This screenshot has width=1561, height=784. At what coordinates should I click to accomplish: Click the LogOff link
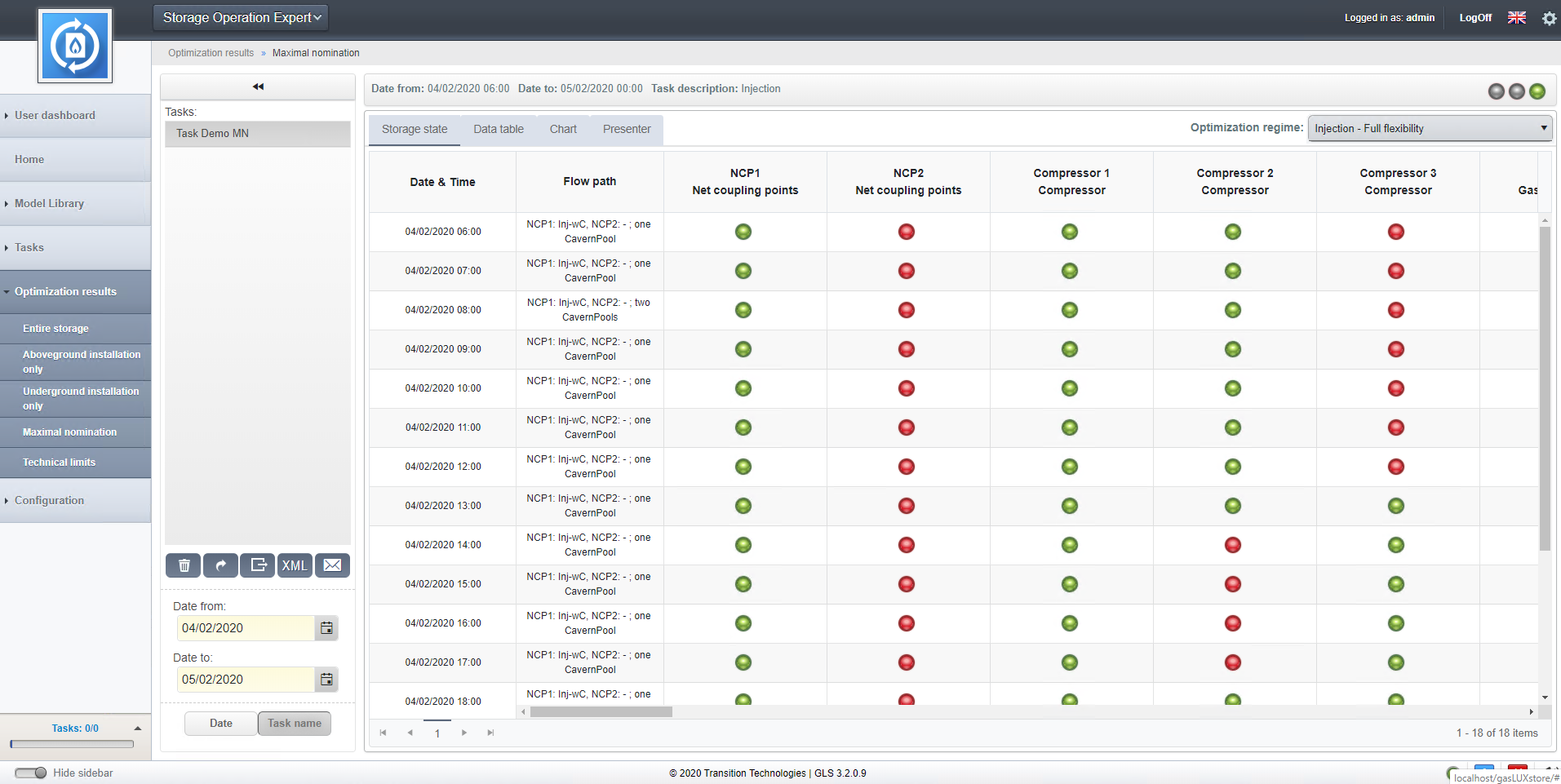[x=1475, y=18]
